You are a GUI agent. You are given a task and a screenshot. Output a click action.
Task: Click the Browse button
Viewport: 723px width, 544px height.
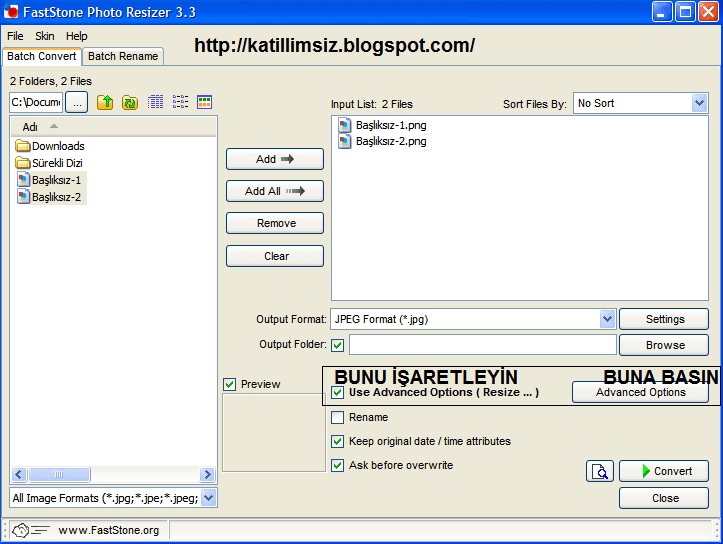coord(664,345)
